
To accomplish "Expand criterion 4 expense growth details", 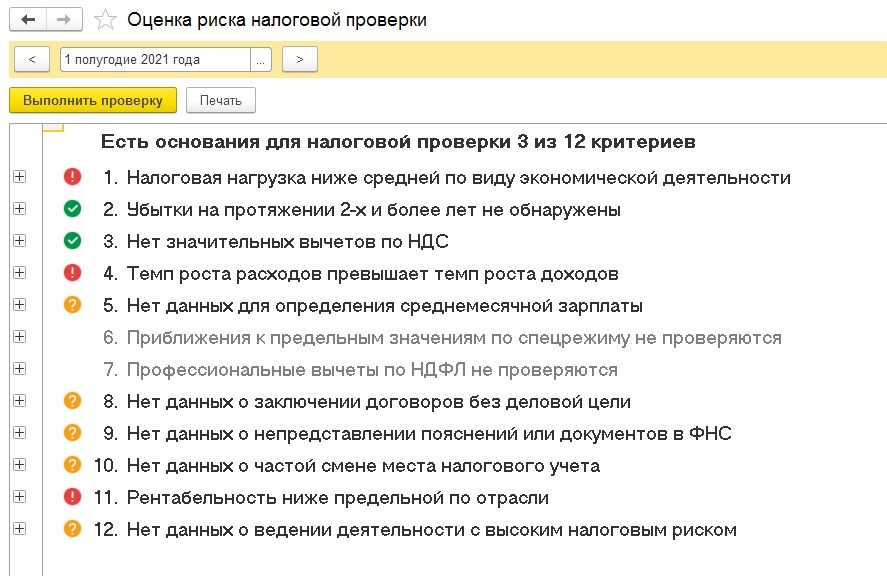I will pos(20,273).
